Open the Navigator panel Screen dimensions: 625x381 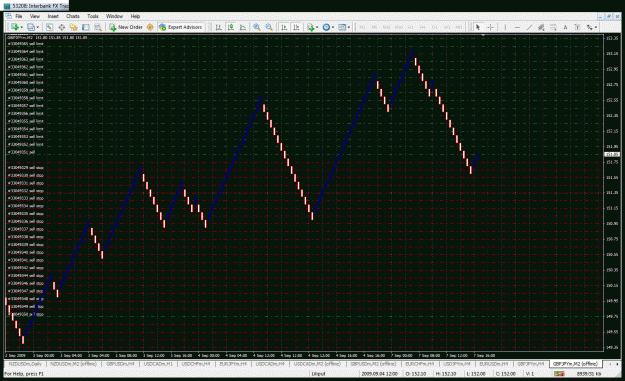point(73,27)
